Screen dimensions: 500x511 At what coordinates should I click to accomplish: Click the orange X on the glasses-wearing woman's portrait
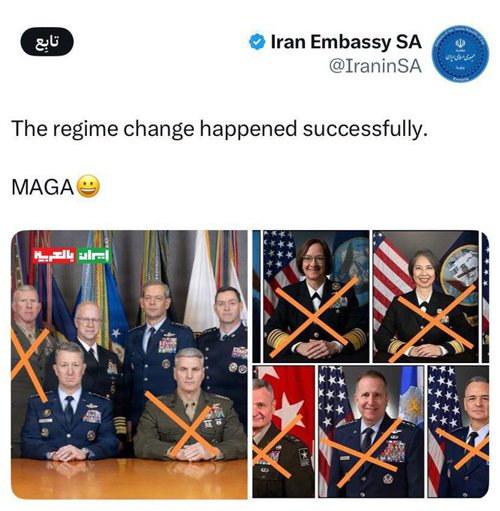tap(313, 317)
